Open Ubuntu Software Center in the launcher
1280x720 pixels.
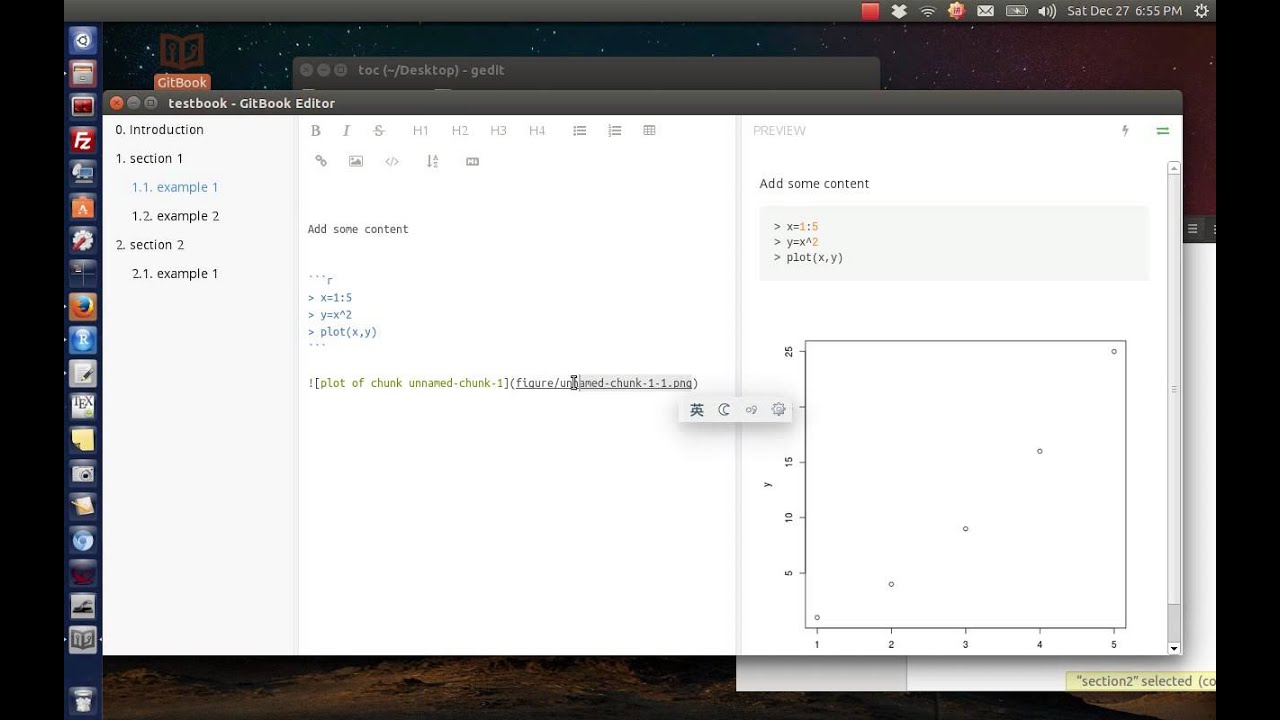[x=83, y=207]
